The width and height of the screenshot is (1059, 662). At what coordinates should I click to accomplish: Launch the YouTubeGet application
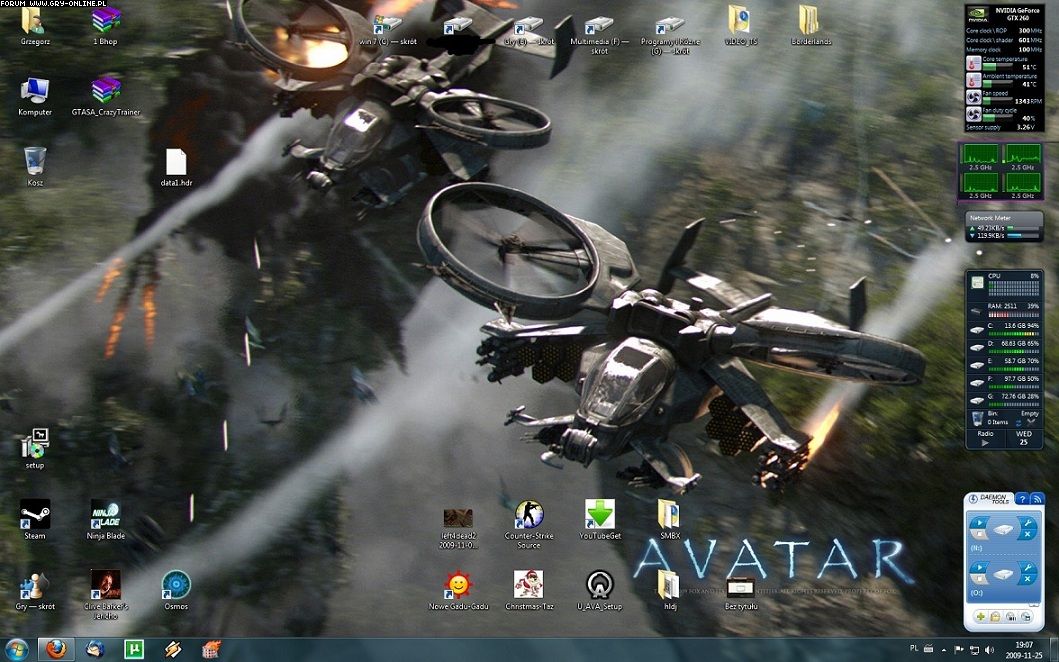(x=600, y=519)
